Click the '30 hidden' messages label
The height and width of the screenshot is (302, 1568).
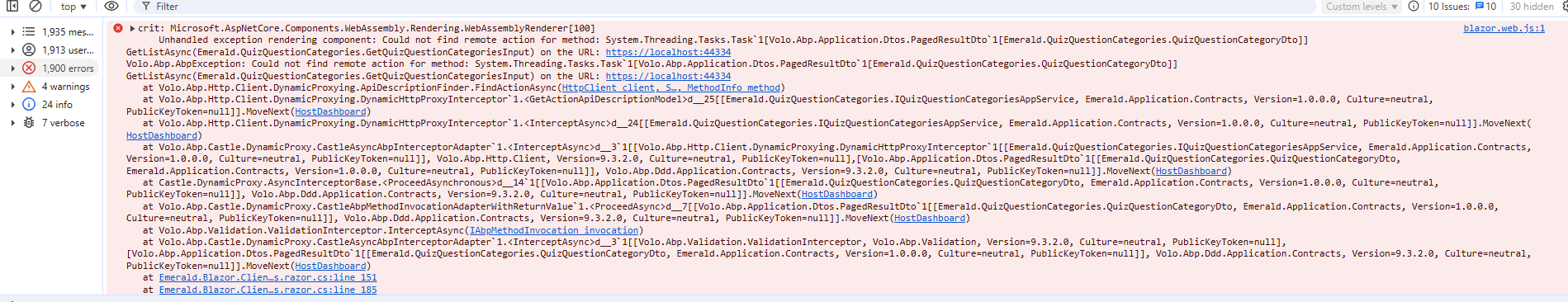(1532, 6)
